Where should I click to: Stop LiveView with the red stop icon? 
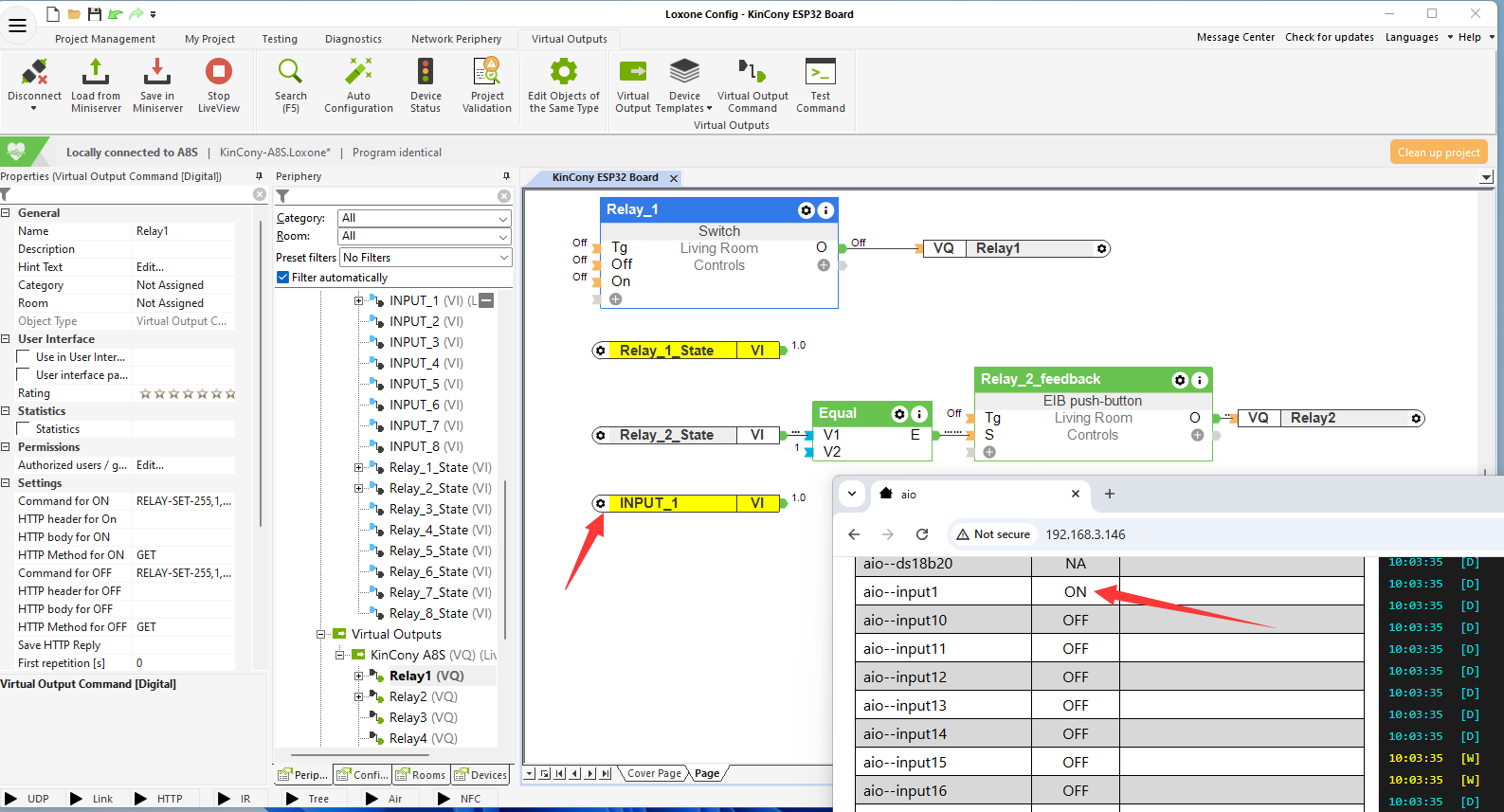click(219, 73)
